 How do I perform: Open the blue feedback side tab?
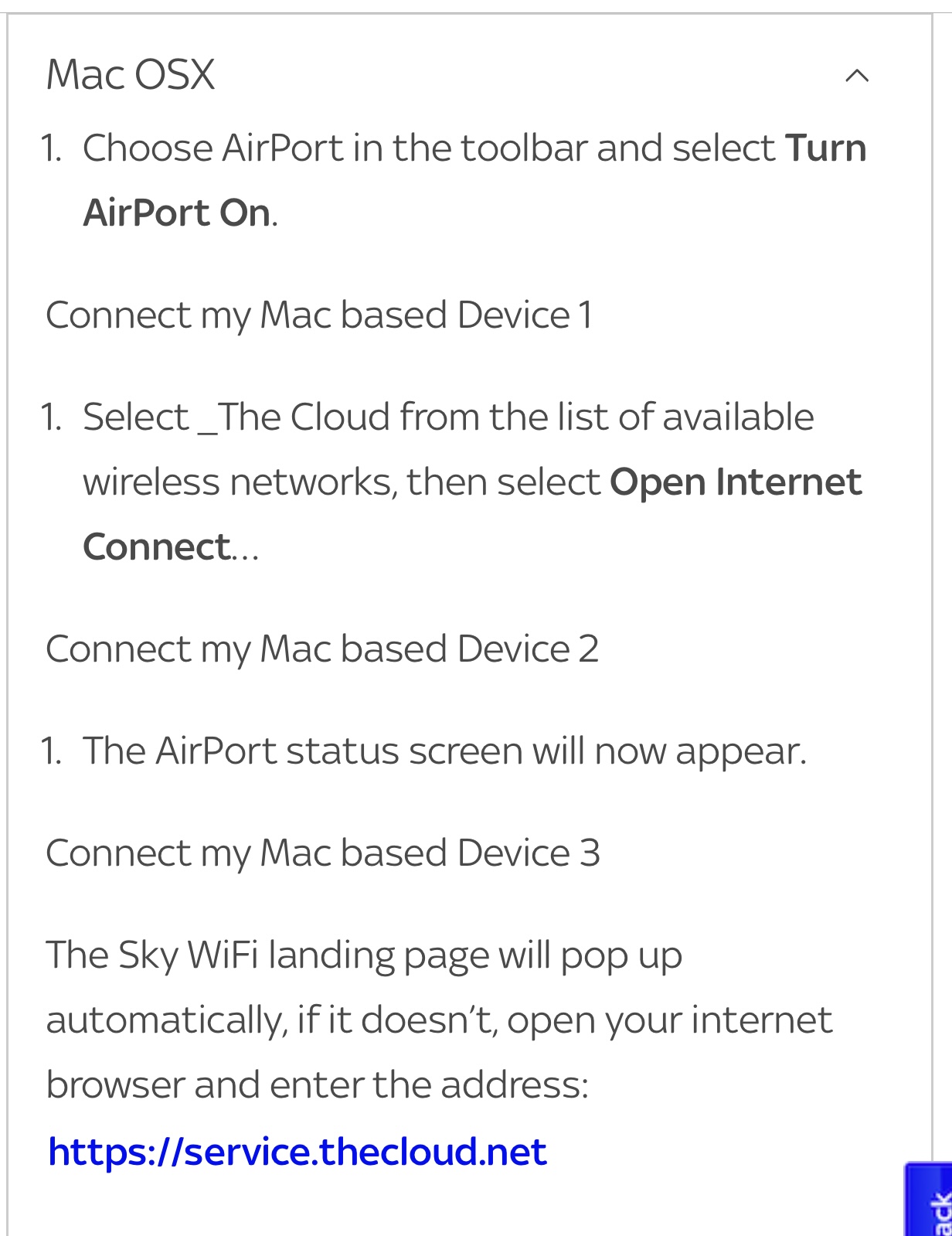click(x=930, y=1203)
